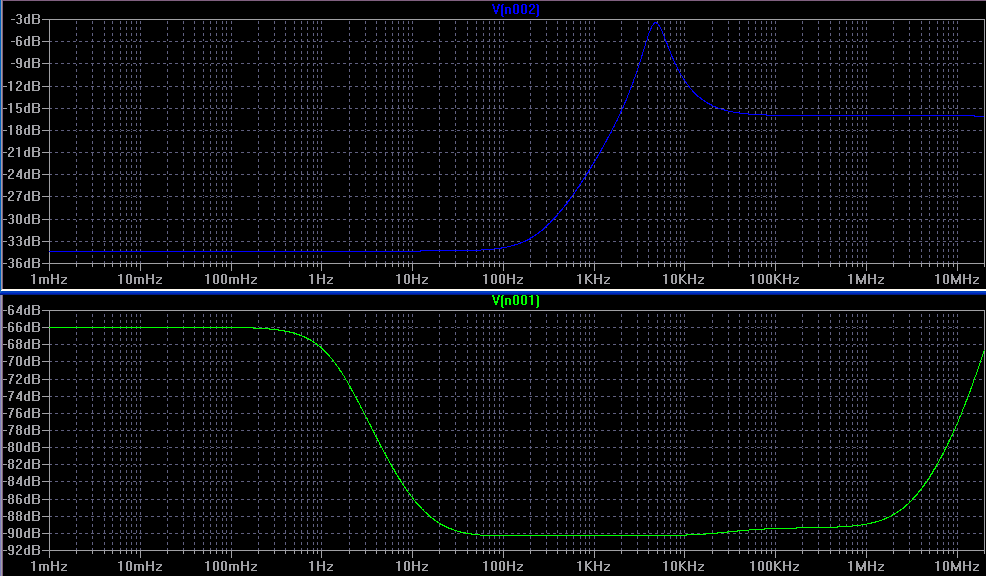The width and height of the screenshot is (990, 576).
Task: Click the -74dB axis label
Action: tap(23, 396)
